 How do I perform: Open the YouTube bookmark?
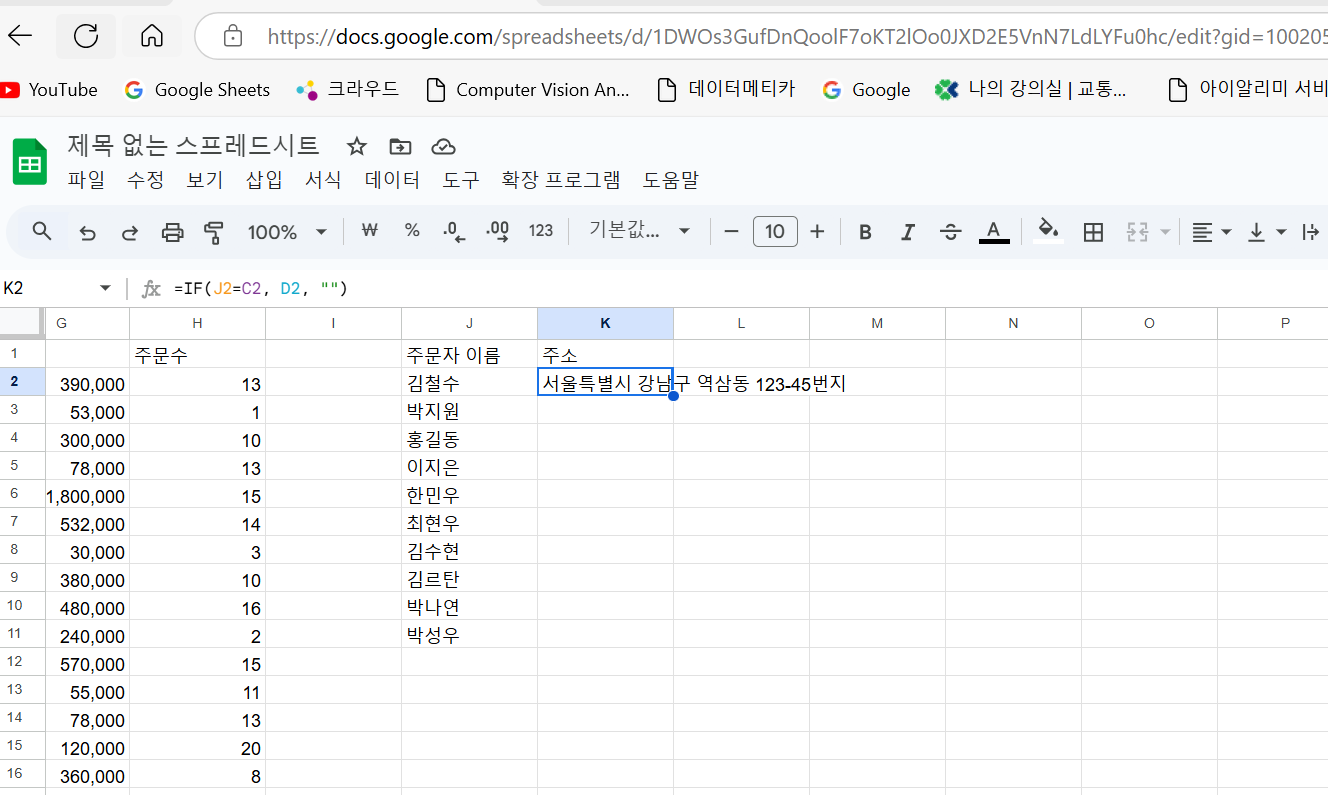[49, 90]
